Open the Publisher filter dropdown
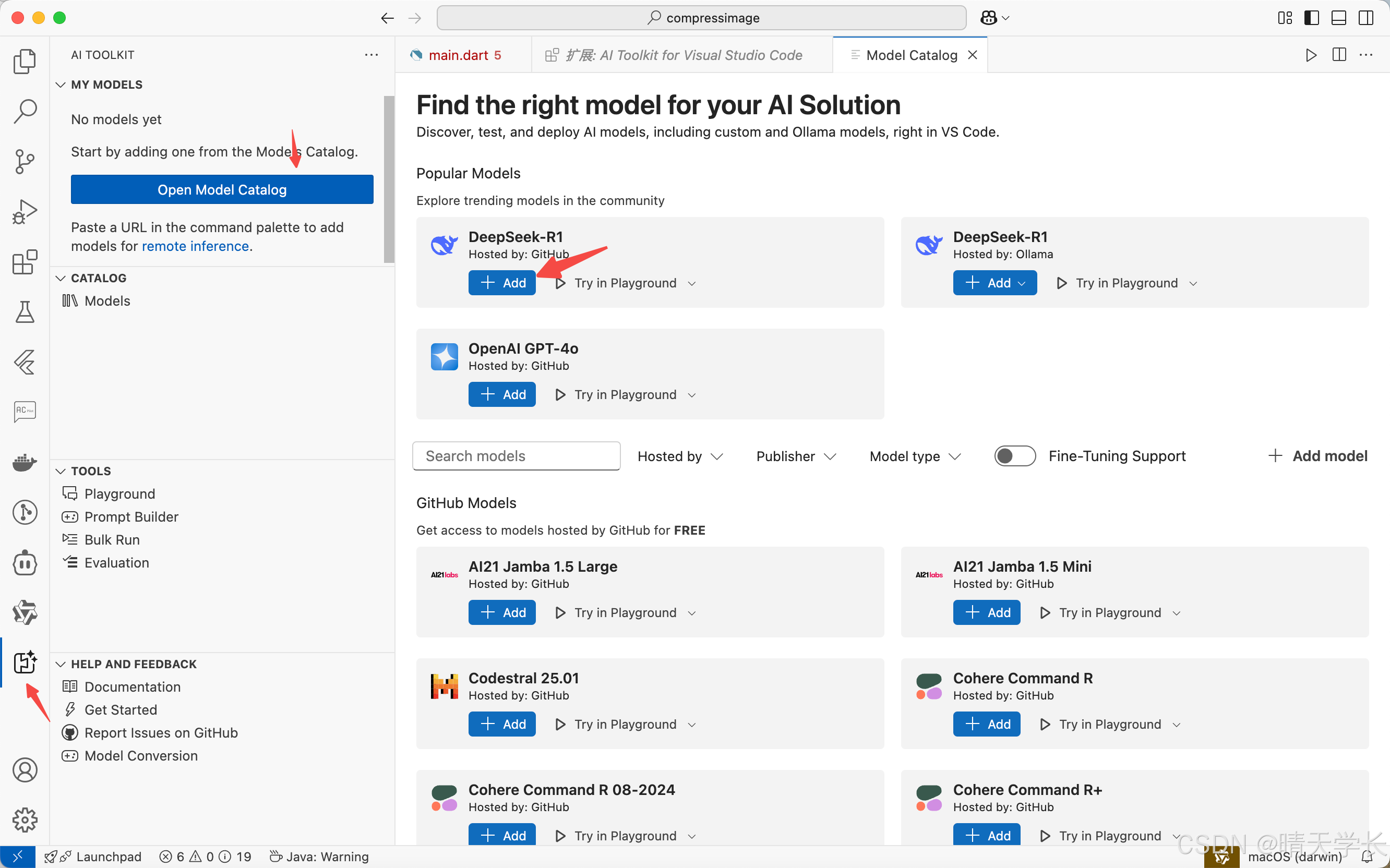The height and width of the screenshot is (868, 1390). coord(796,456)
